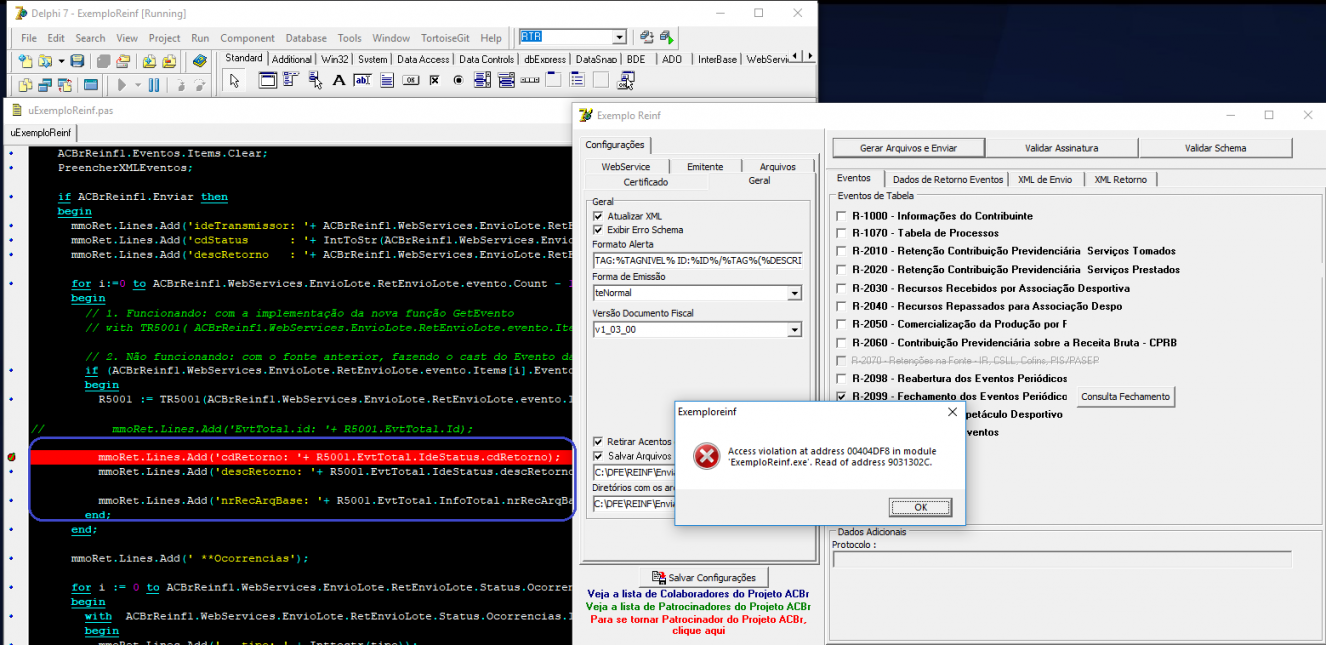The width and height of the screenshot is (1326, 645).
Task: Uncheck R-2099 Fechamento dos Eventos Periódicos
Action: point(841,397)
